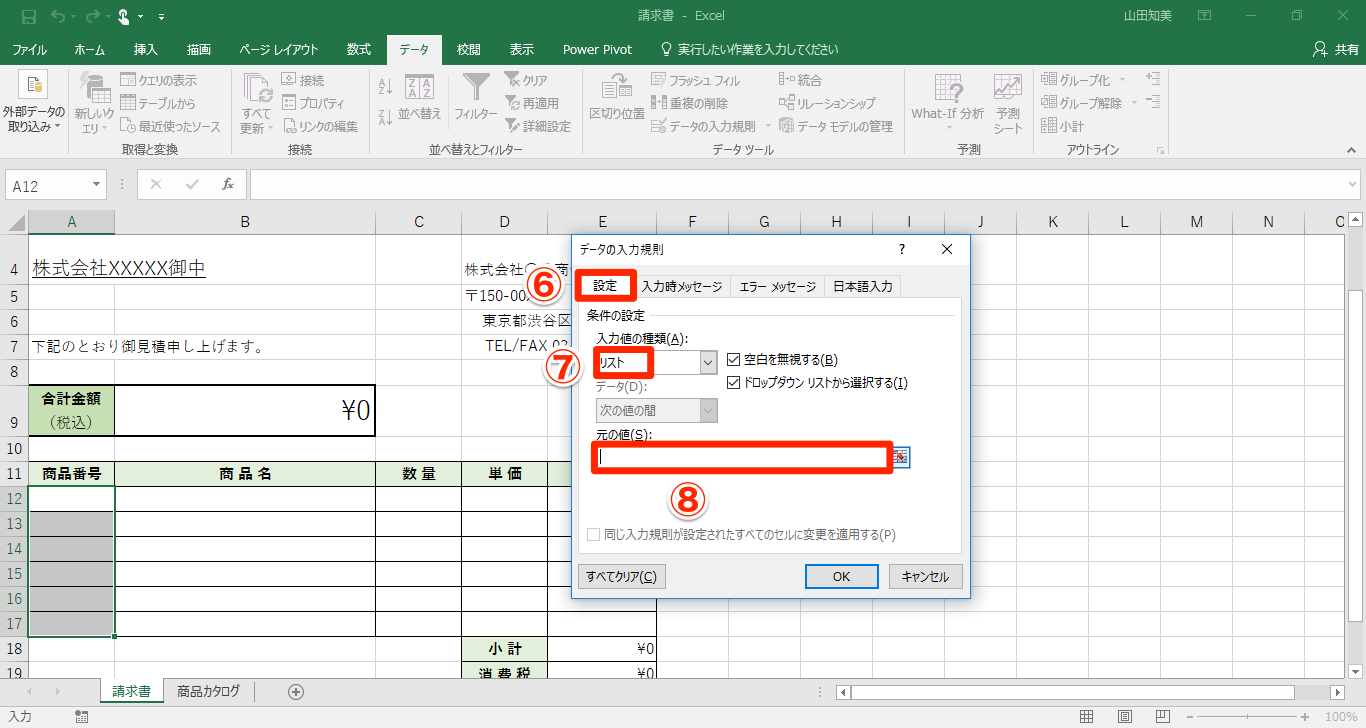Click OK in the データの入力規則 dialog

point(842,576)
